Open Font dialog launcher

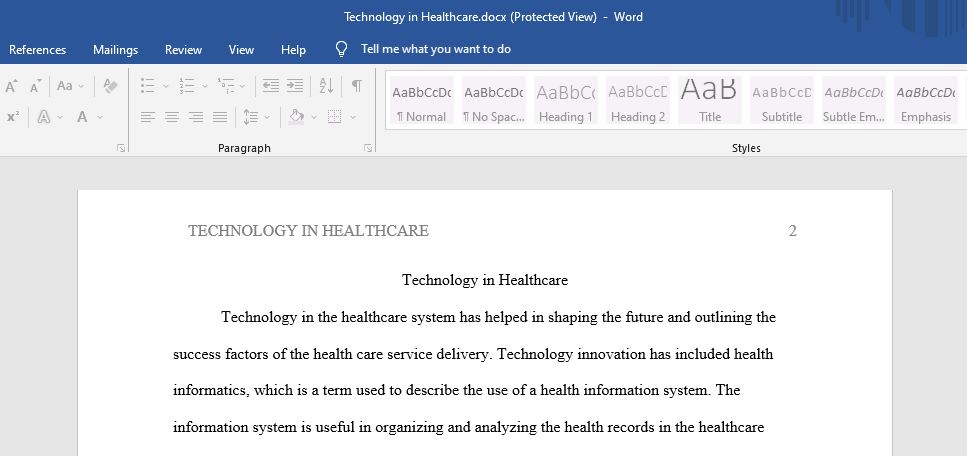tap(121, 148)
